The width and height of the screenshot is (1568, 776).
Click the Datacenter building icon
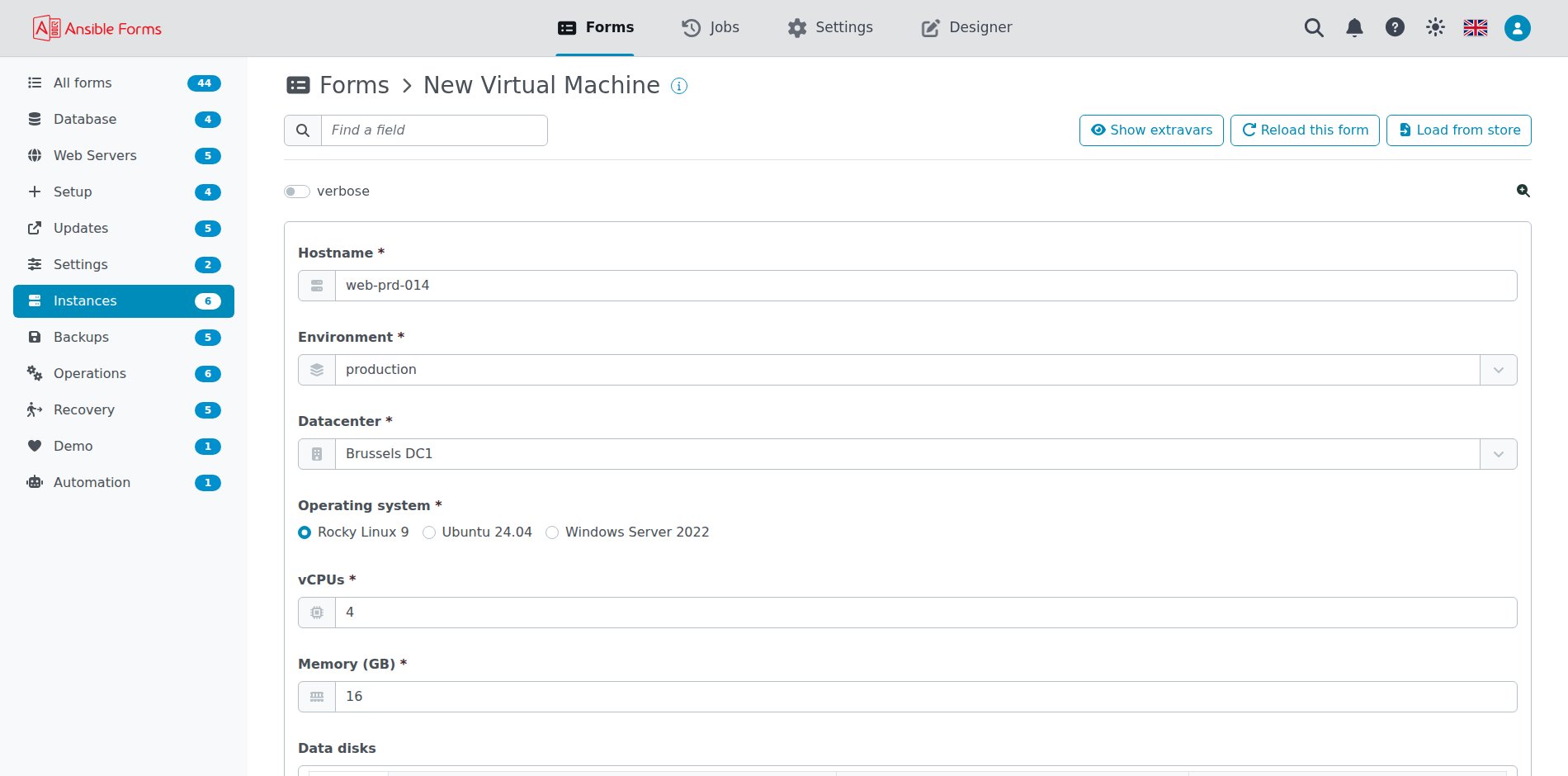317,454
